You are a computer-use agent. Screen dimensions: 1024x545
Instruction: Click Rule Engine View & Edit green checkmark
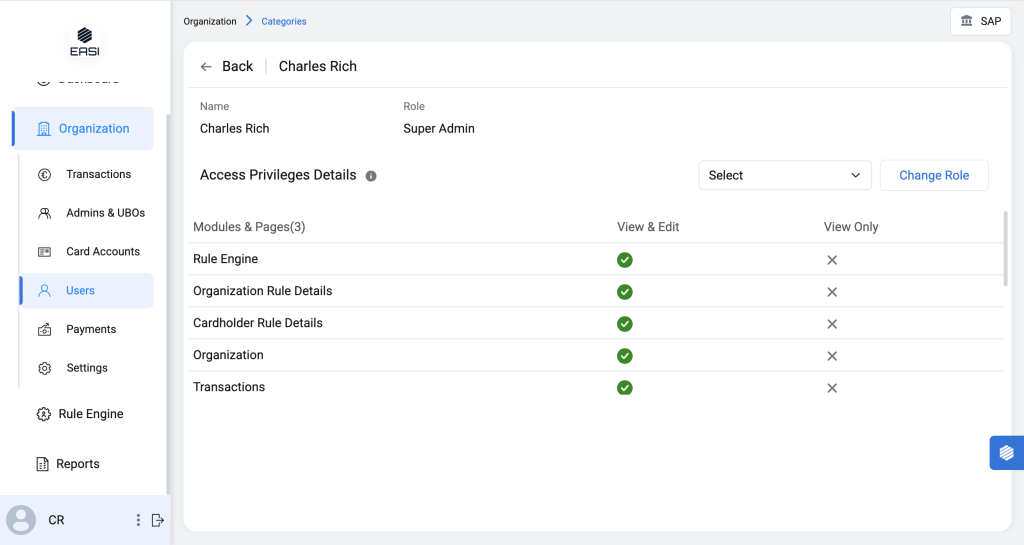pos(625,260)
